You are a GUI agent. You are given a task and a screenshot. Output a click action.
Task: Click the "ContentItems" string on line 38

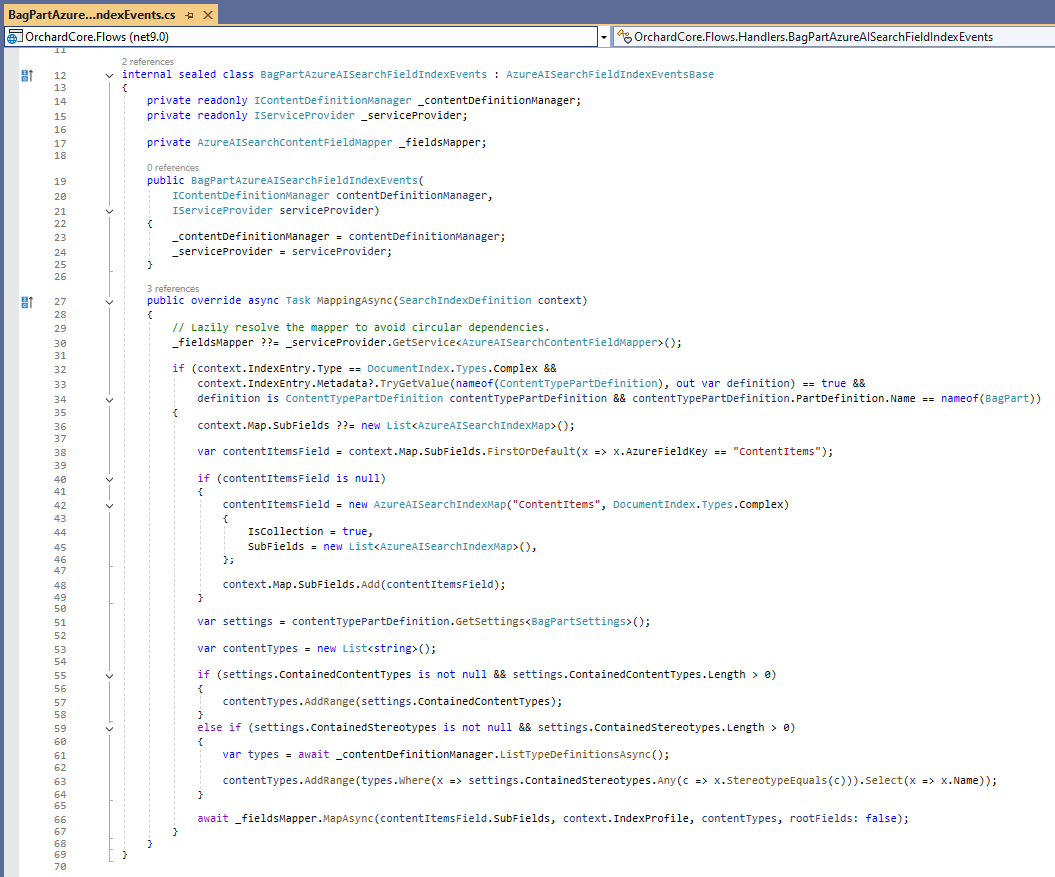click(x=776, y=452)
